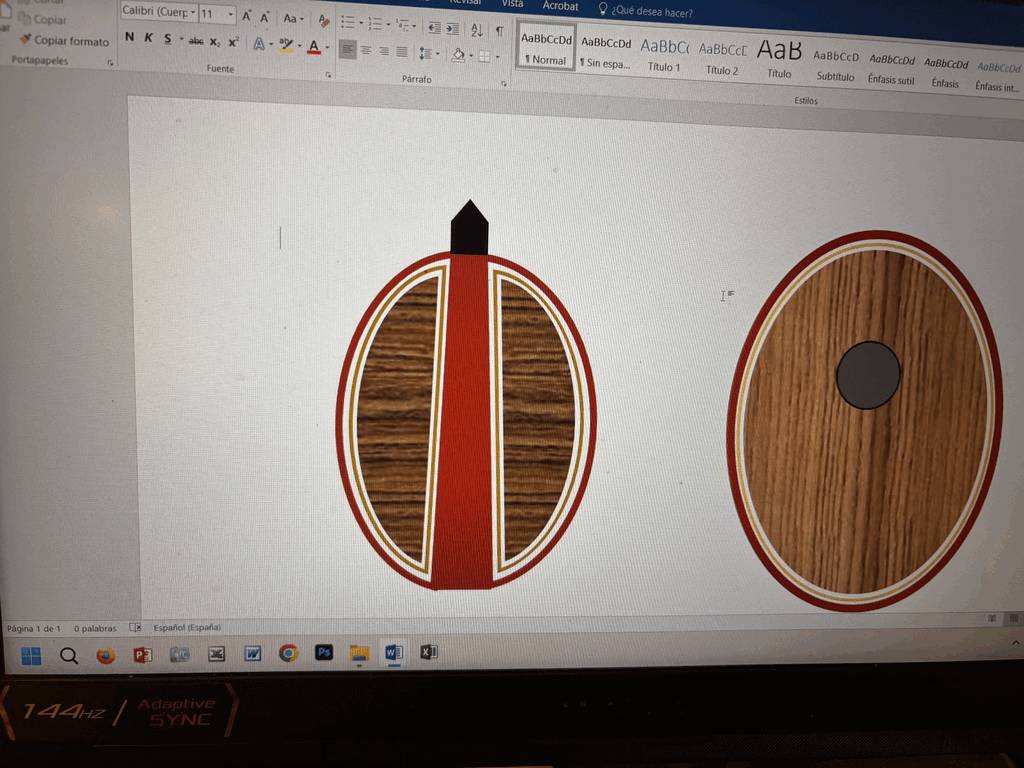The height and width of the screenshot is (768, 1024).
Task: Open Photoshop from the taskbar
Action: [x=324, y=652]
